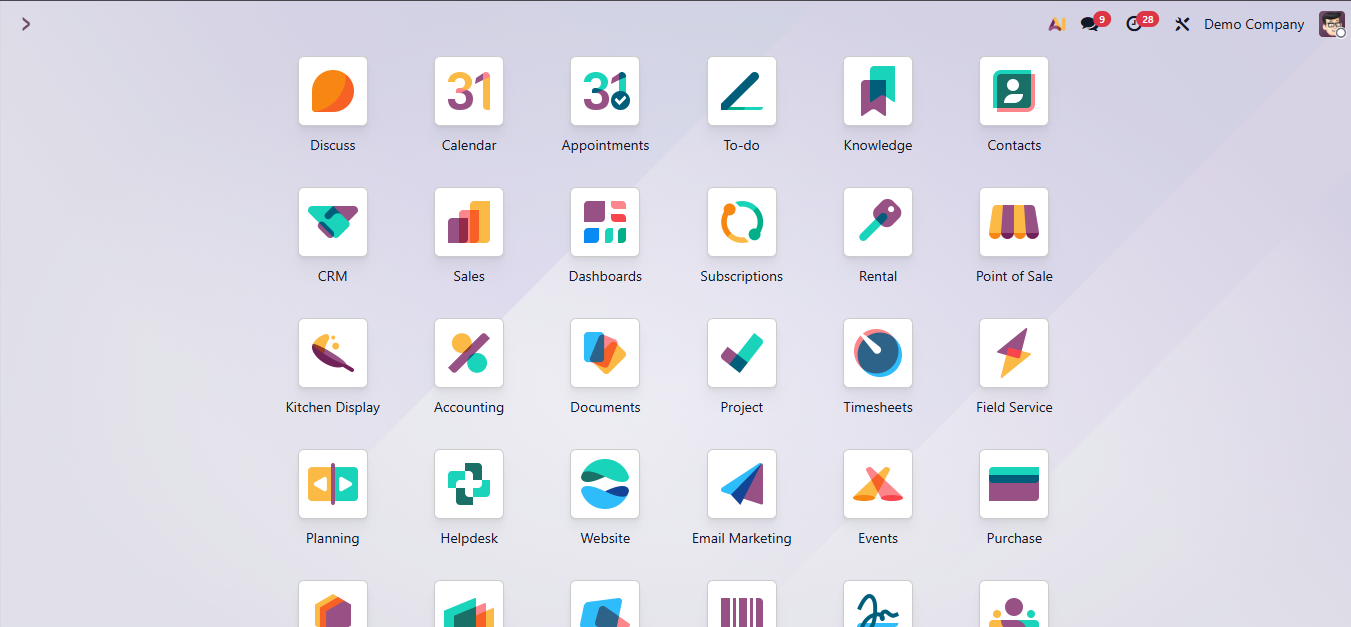Open the Barcode scanning app
Image resolution: width=1351 pixels, height=627 pixels.
741,604
